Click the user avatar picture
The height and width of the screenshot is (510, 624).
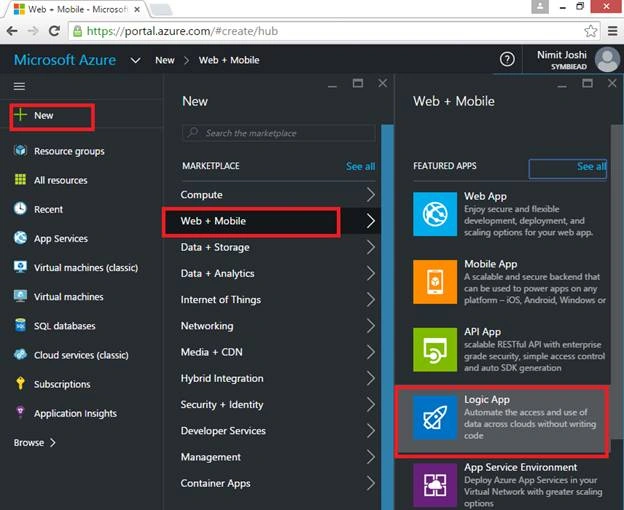[607, 60]
